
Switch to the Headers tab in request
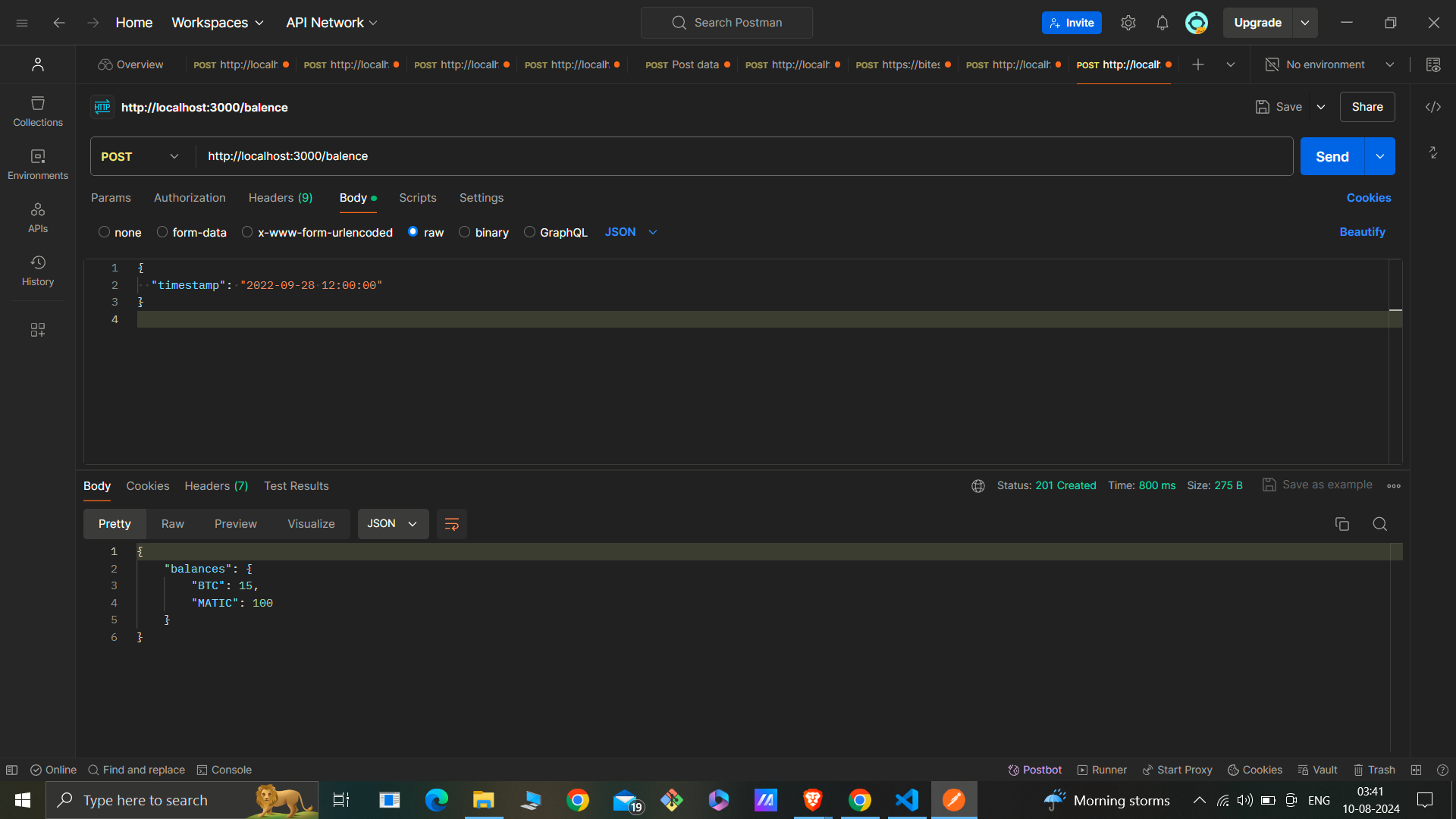tap(281, 197)
